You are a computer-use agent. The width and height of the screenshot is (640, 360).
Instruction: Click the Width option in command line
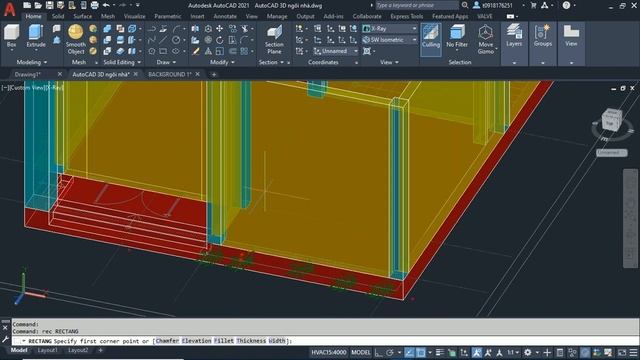[277, 341]
